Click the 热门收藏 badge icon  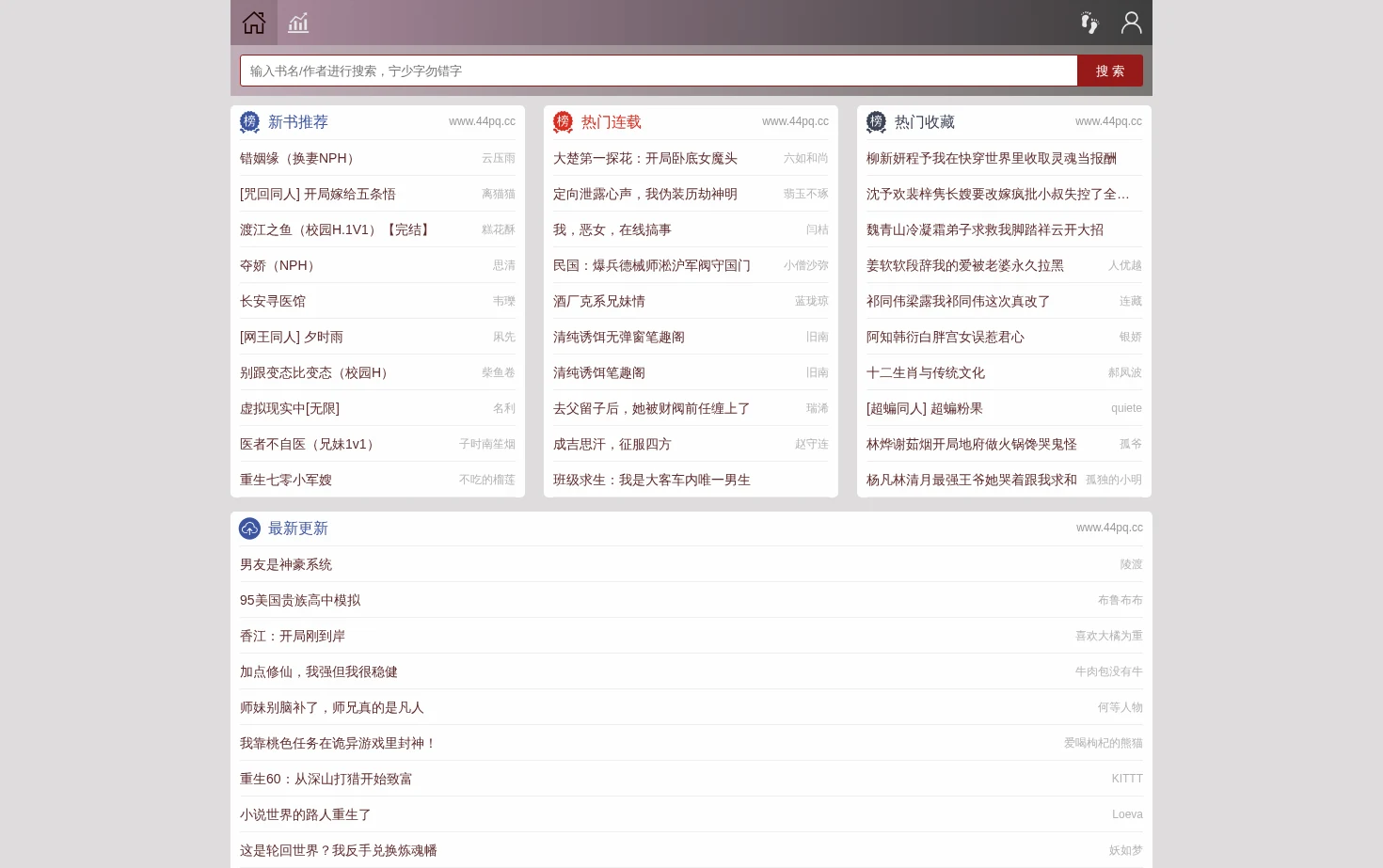[876, 122]
